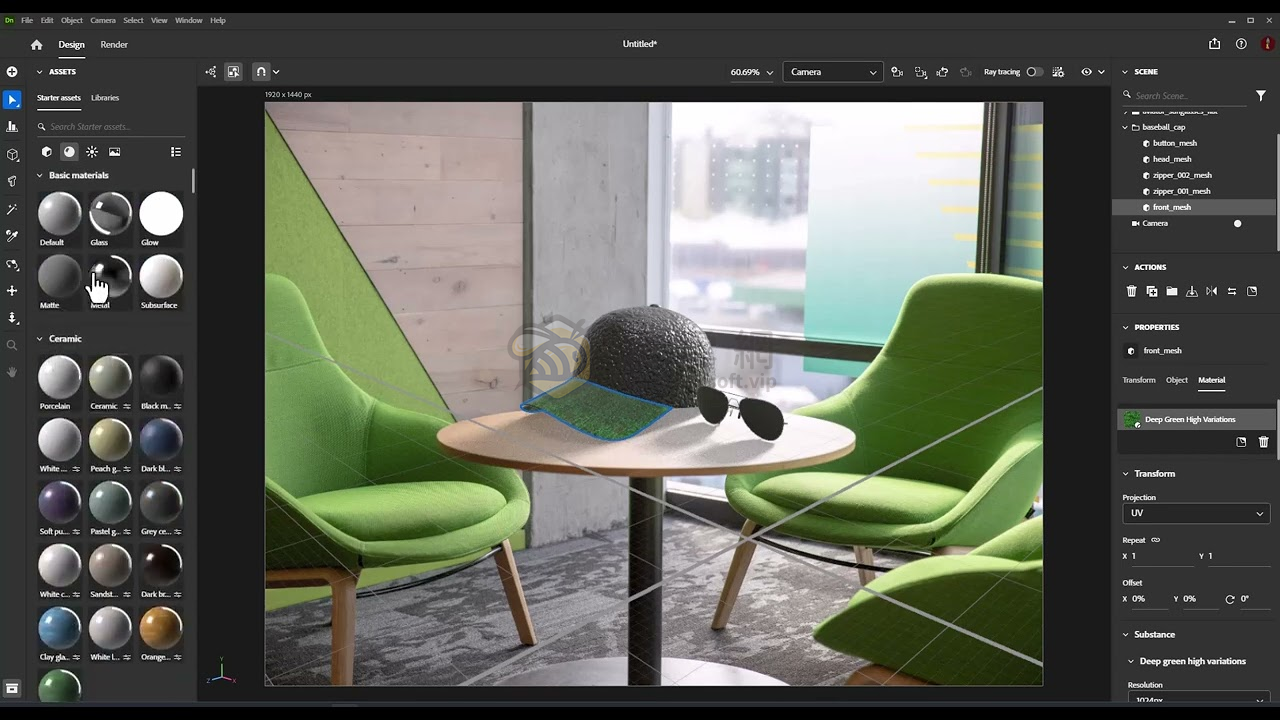Filter starter assets by models

pyautogui.click(x=46, y=152)
